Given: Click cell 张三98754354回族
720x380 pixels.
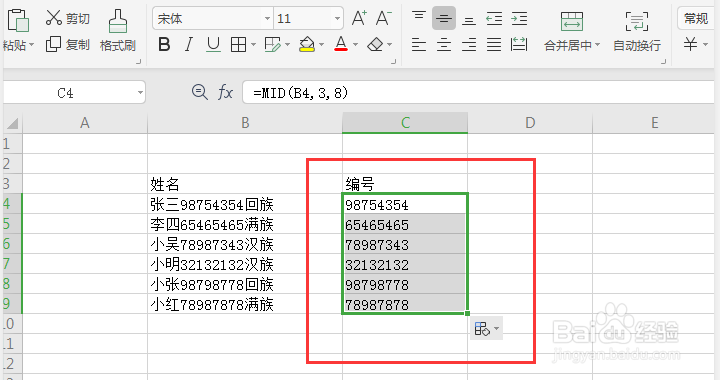Looking at the screenshot, I should click(x=245, y=204).
